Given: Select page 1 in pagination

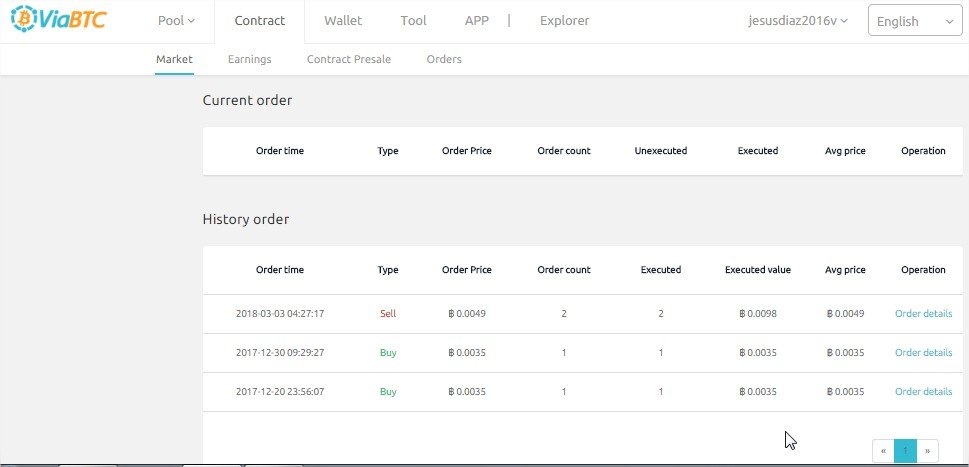Looking at the screenshot, I should [x=905, y=451].
